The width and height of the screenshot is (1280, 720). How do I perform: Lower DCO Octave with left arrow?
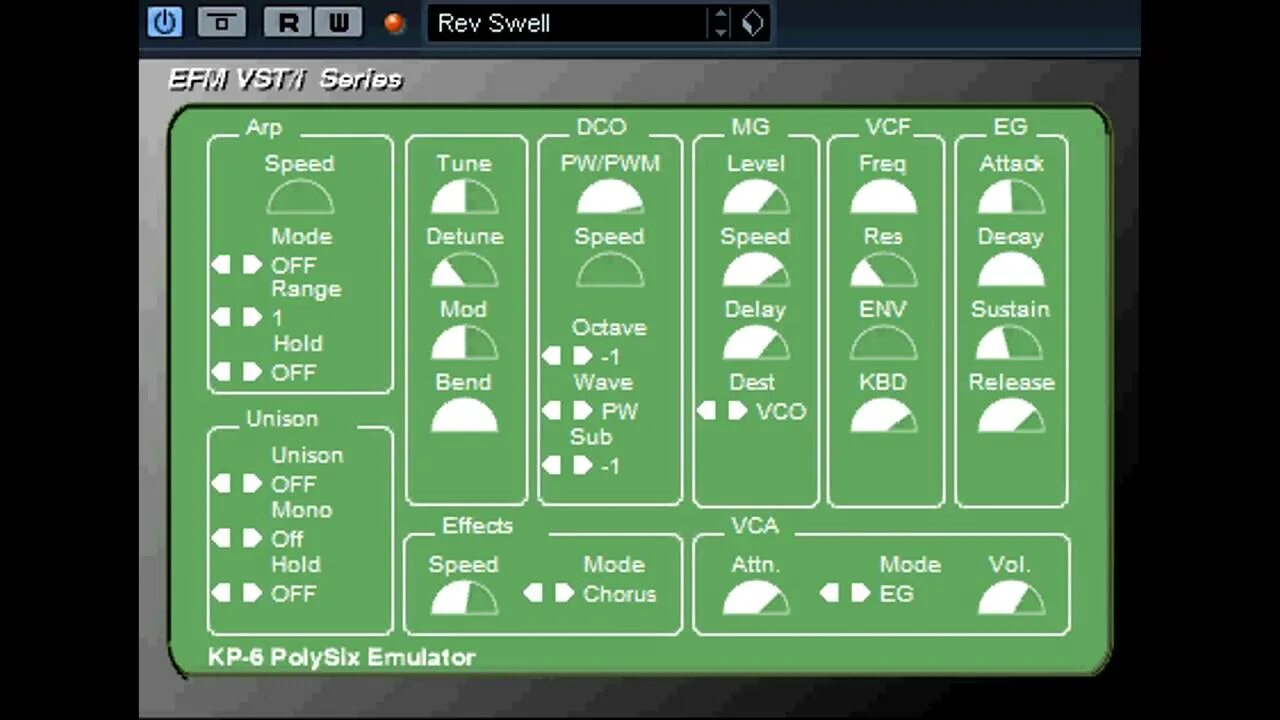552,356
